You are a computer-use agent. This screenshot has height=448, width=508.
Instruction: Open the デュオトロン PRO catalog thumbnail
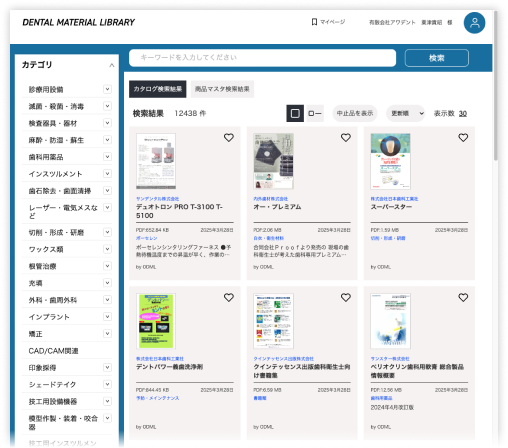[x=156, y=161]
